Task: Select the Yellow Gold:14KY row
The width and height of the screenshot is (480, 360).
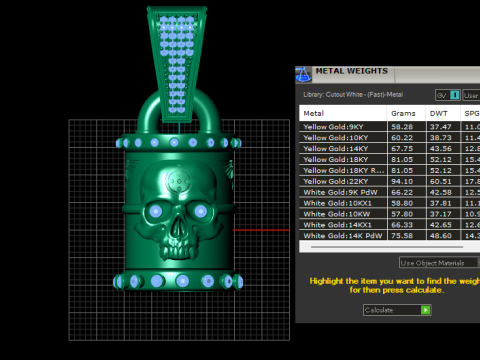Action: 390,149
